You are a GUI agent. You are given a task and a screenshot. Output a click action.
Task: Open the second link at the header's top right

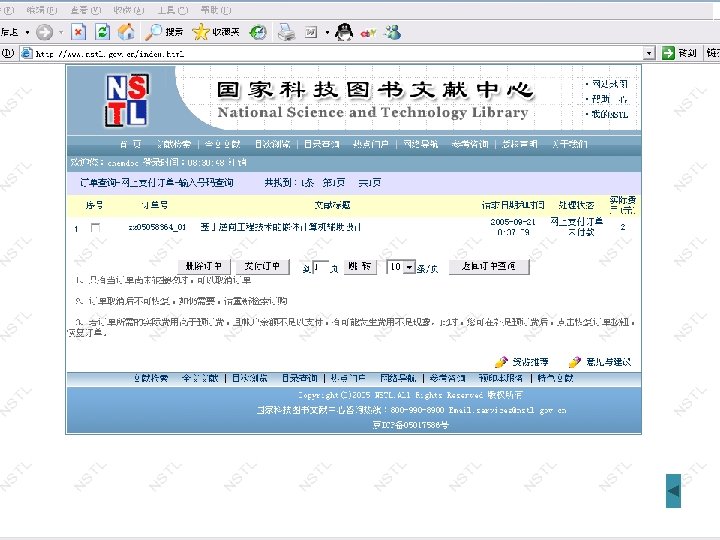(609, 99)
